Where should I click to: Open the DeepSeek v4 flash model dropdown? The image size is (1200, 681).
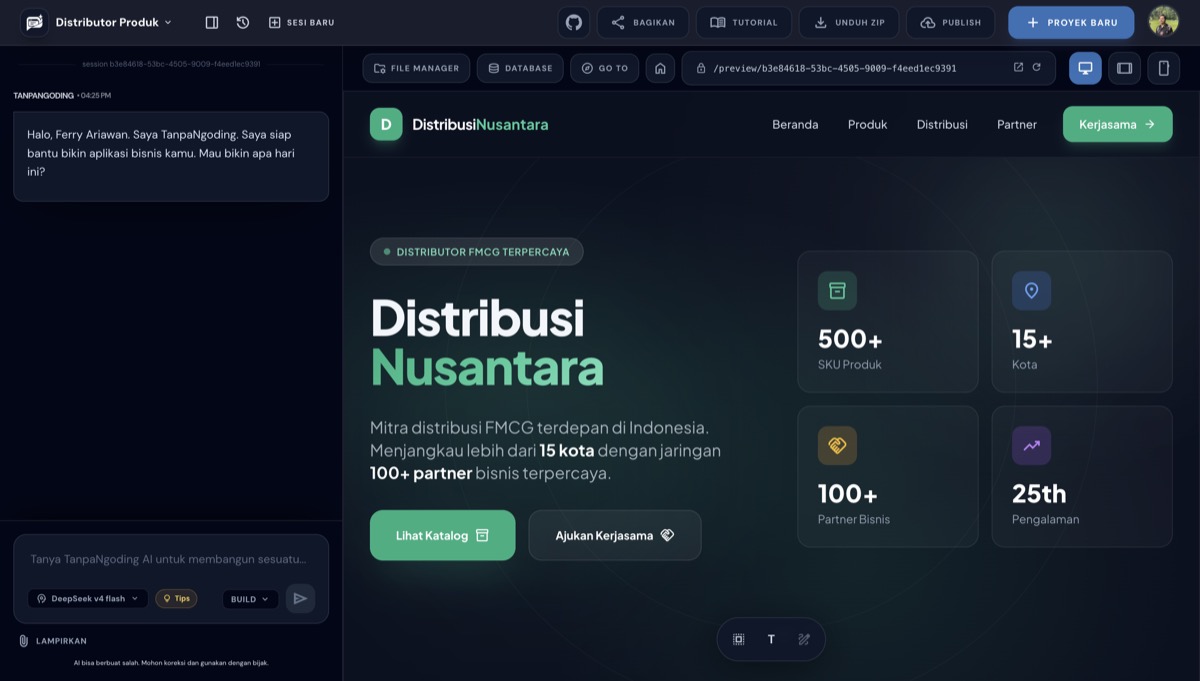click(88, 598)
